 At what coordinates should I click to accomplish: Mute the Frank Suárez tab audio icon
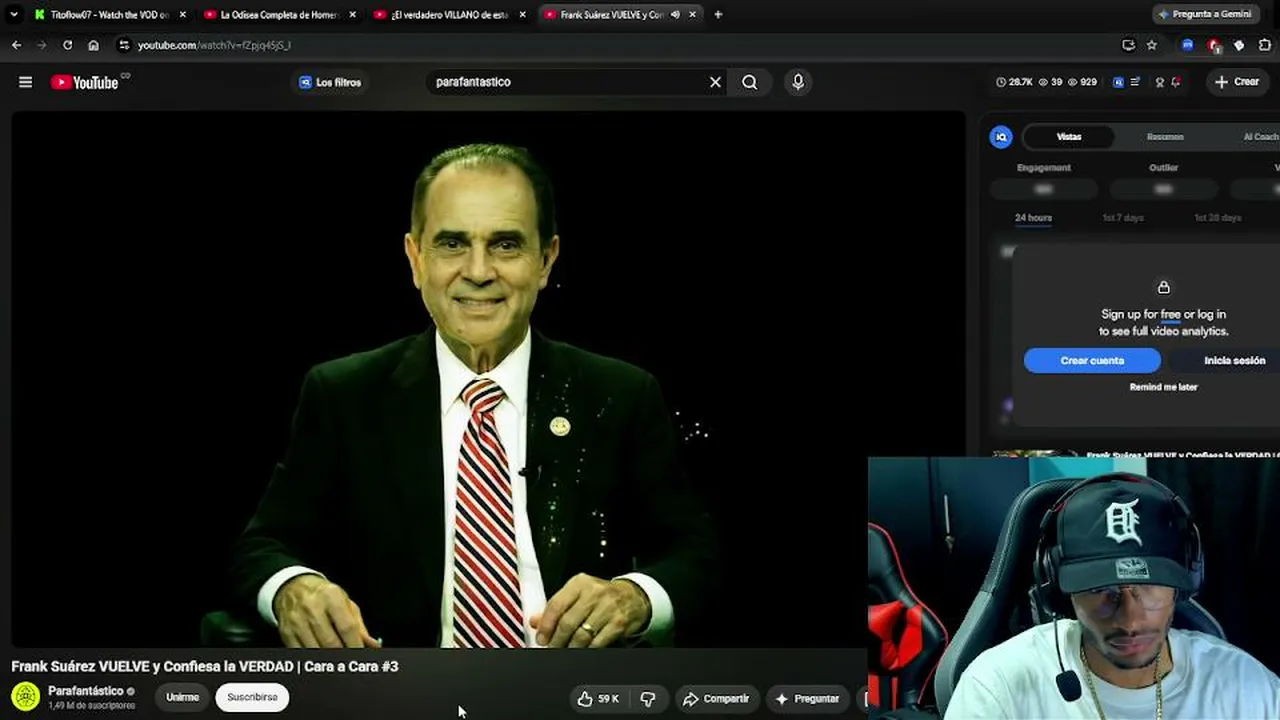tap(675, 14)
